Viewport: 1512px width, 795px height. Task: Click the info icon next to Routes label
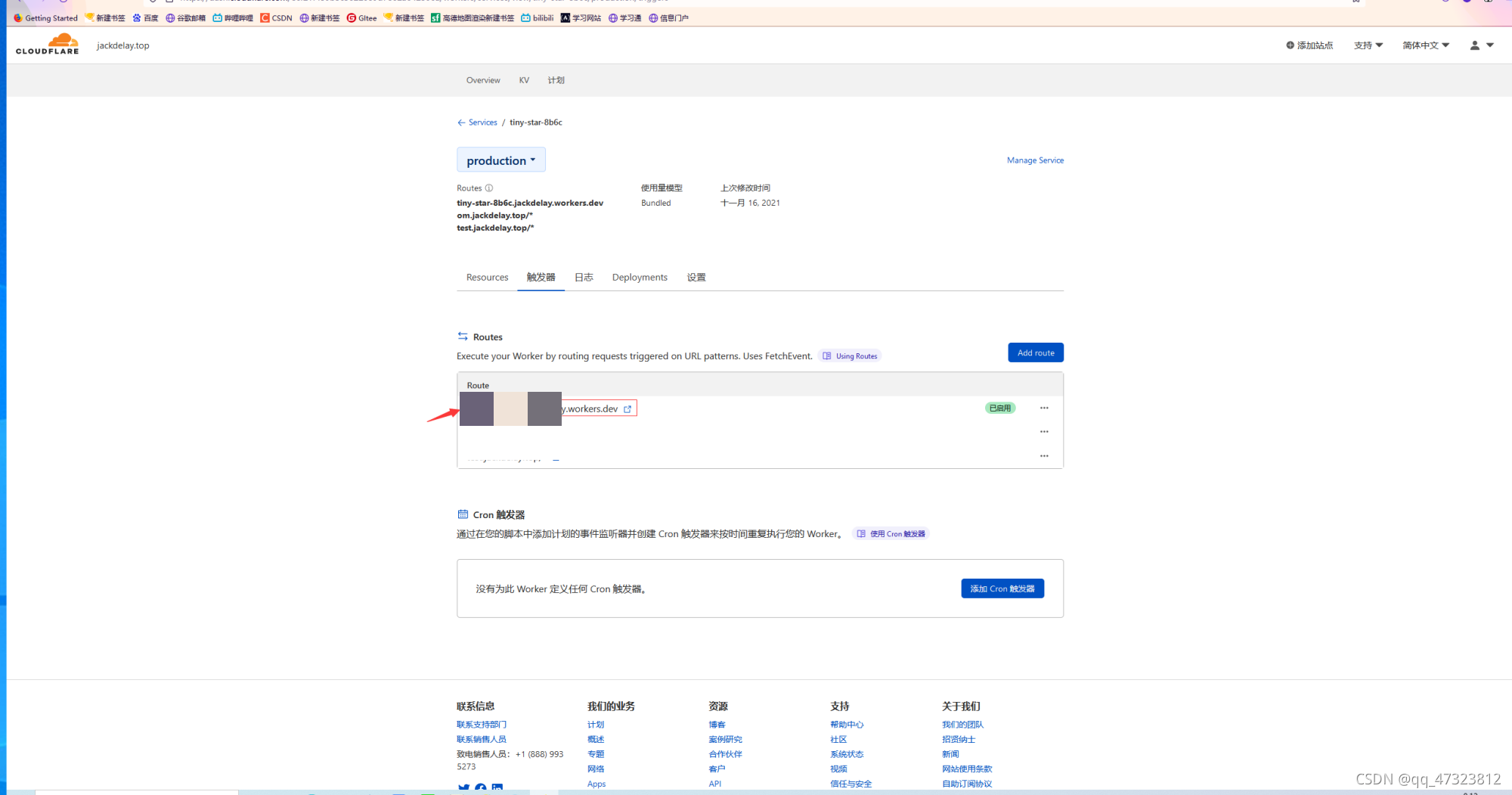pos(489,188)
